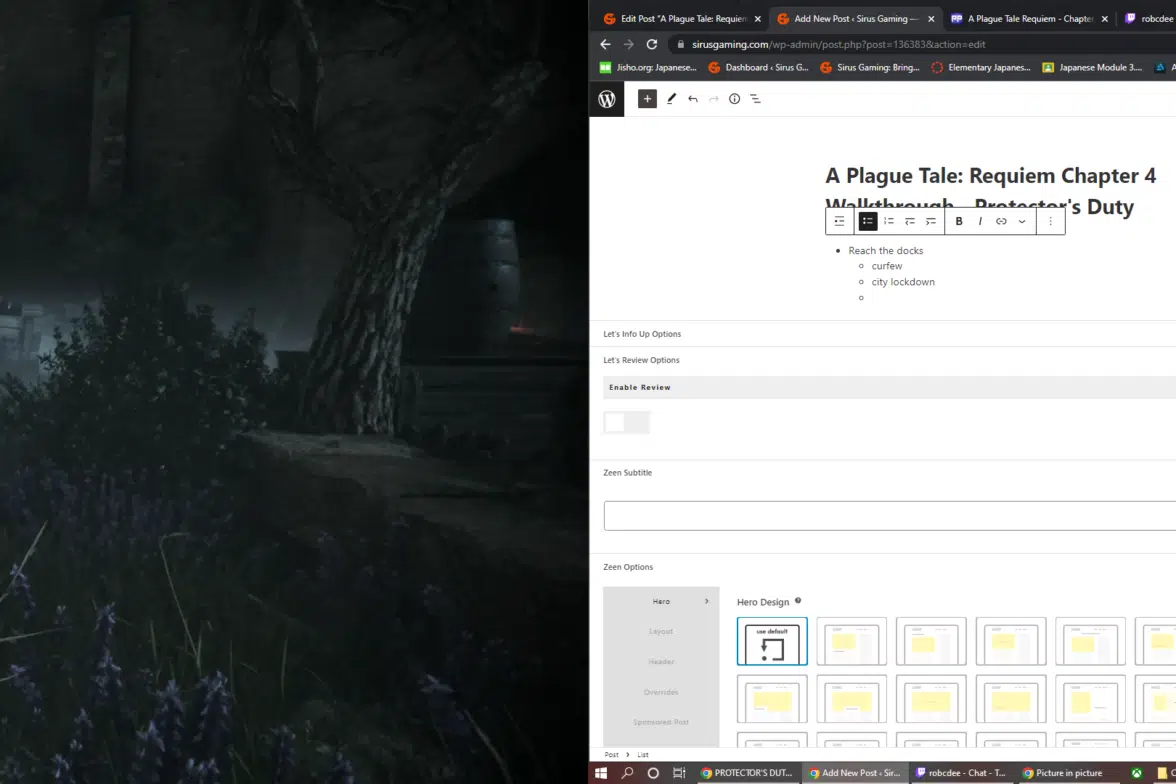Close the 'Edit Post A Plague Tale' tab
Viewport: 1176px width, 784px height.
[758, 19]
